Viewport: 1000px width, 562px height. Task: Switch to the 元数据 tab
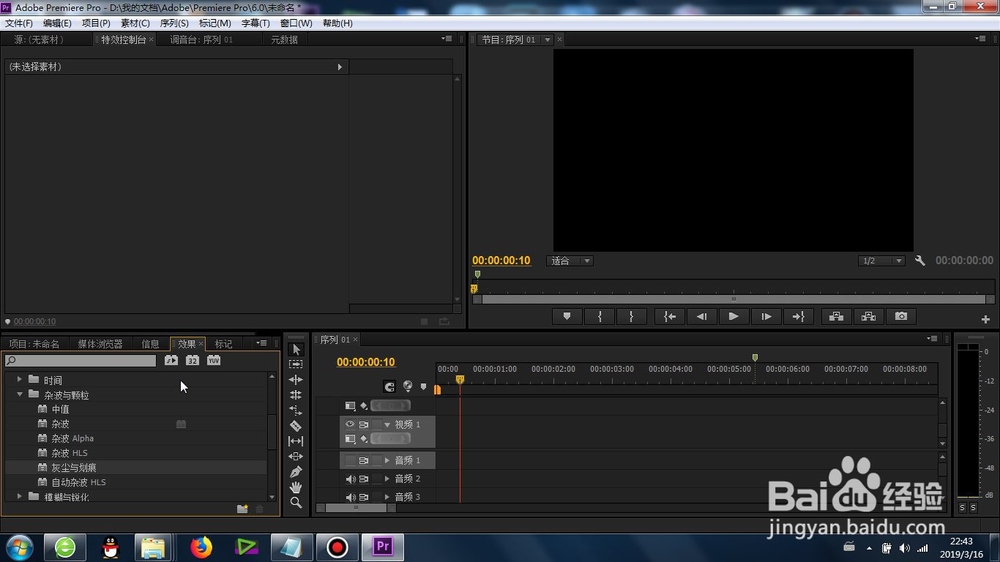pyautogui.click(x=284, y=40)
